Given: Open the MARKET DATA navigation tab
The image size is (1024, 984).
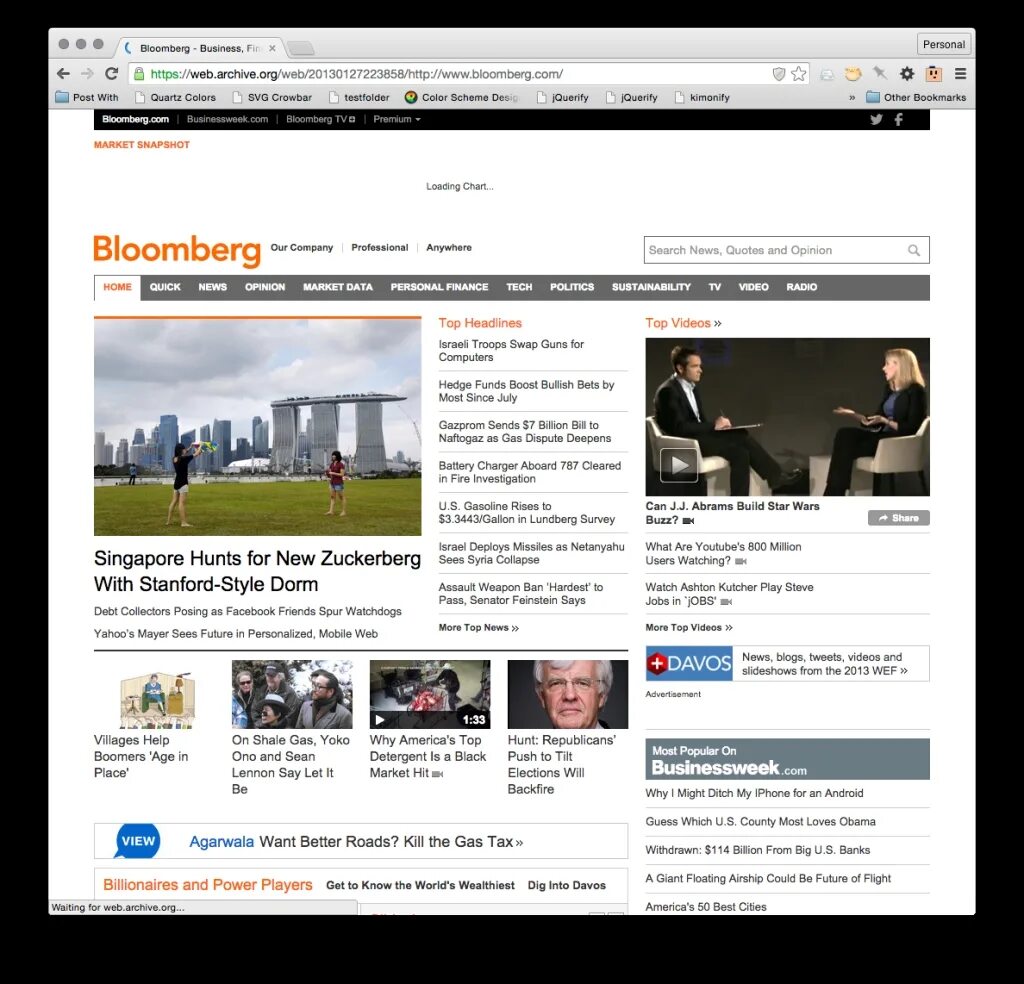Looking at the screenshot, I should (338, 287).
